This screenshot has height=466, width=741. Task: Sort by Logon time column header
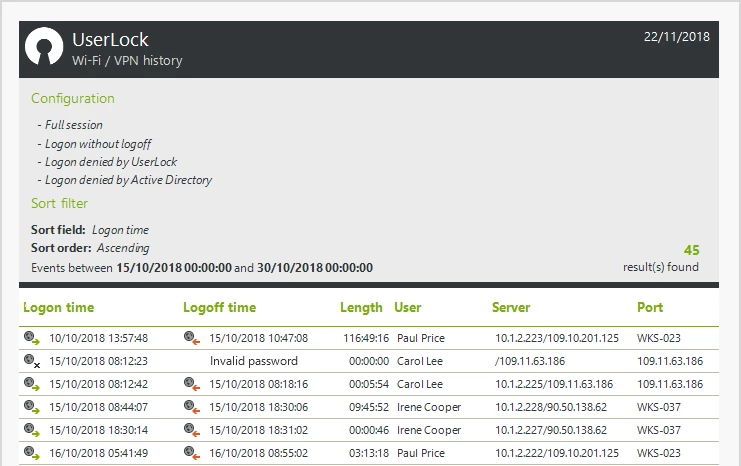(58, 308)
